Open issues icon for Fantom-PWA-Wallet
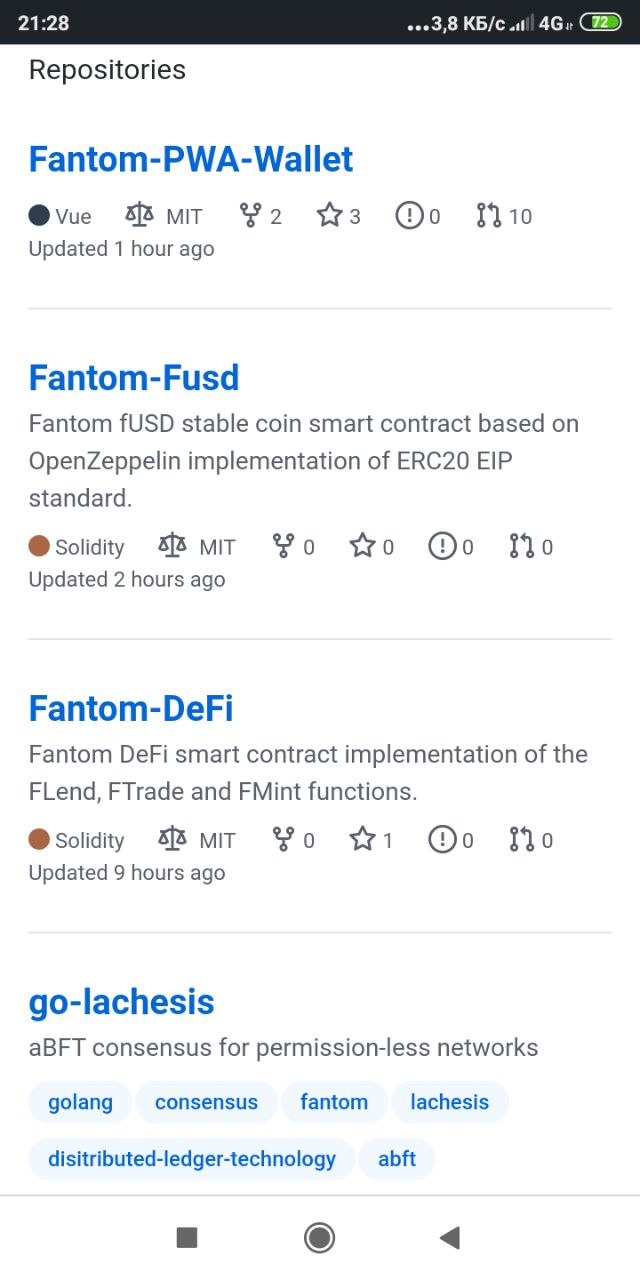Image resolution: width=640 pixels, height=1280 pixels. (410, 215)
